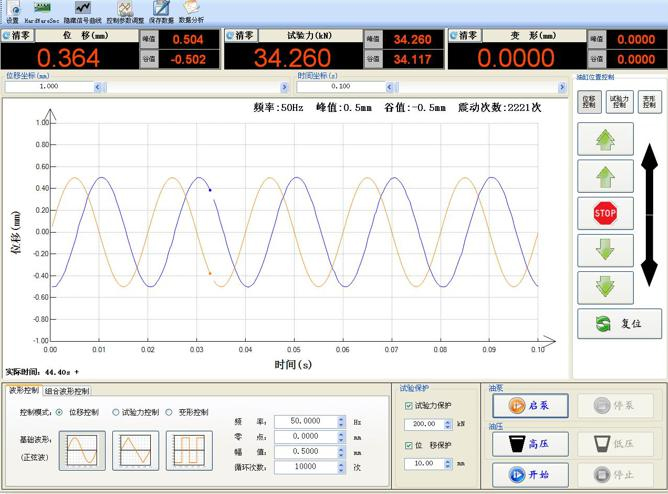The image size is (668, 494).
Task: Click the 峰值 label beside test force 34.260
Action: pyautogui.click(x=373, y=39)
